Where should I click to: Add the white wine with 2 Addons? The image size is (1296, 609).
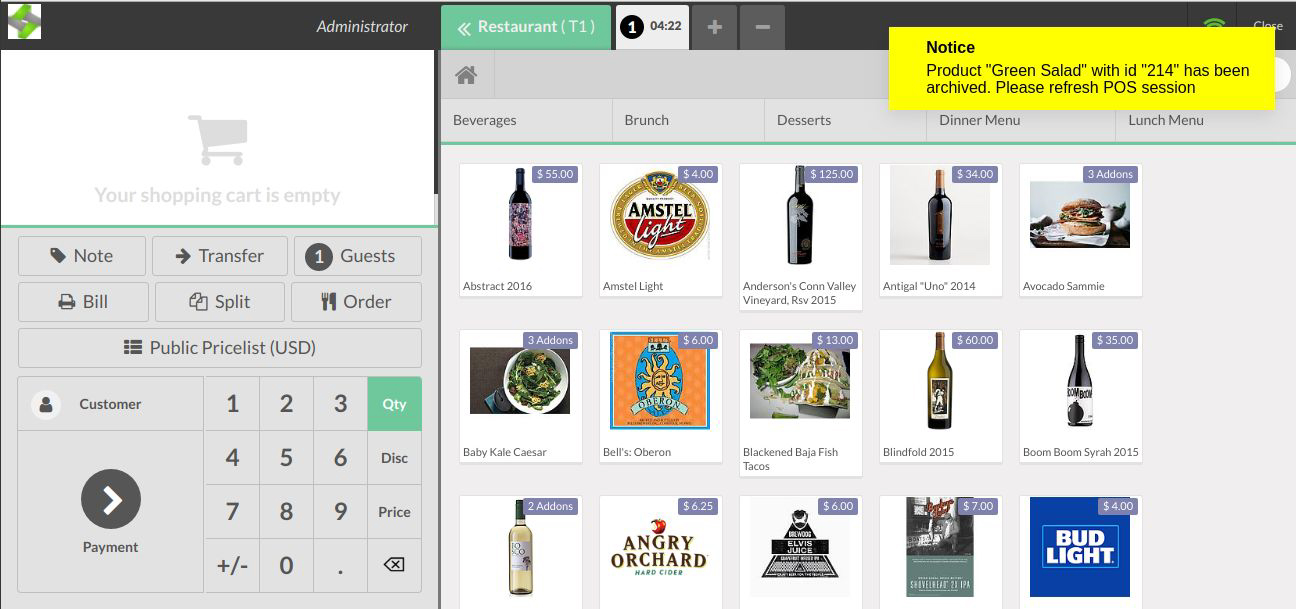[x=521, y=552]
